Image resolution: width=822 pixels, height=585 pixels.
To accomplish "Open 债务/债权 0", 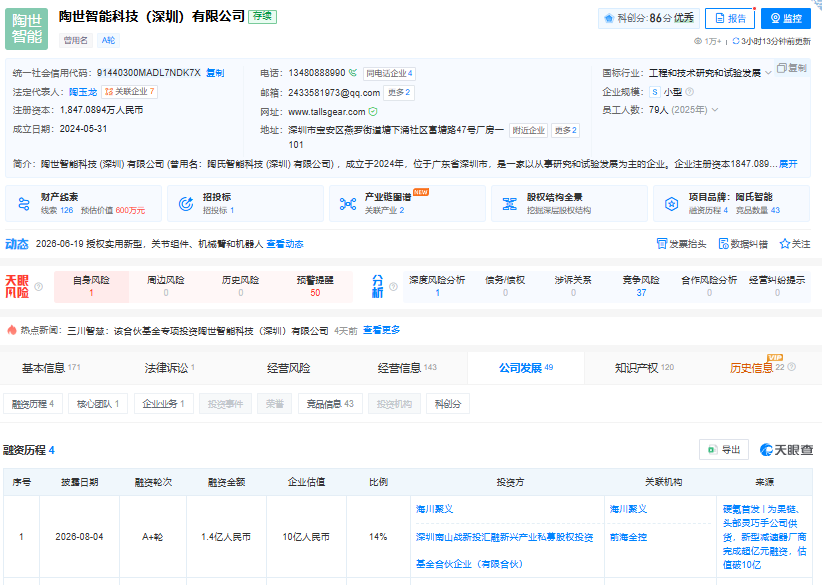I will [505, 287].
